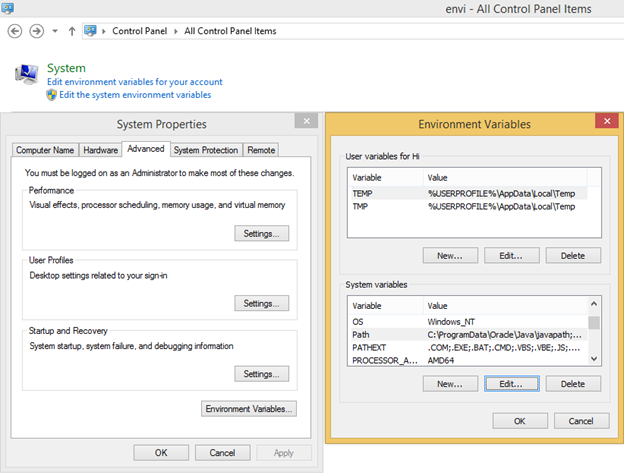Viewport: 624px width, 475px height.
Task: Open Performance Settings button
Action: pyautogui.click(x=261, y=233)
